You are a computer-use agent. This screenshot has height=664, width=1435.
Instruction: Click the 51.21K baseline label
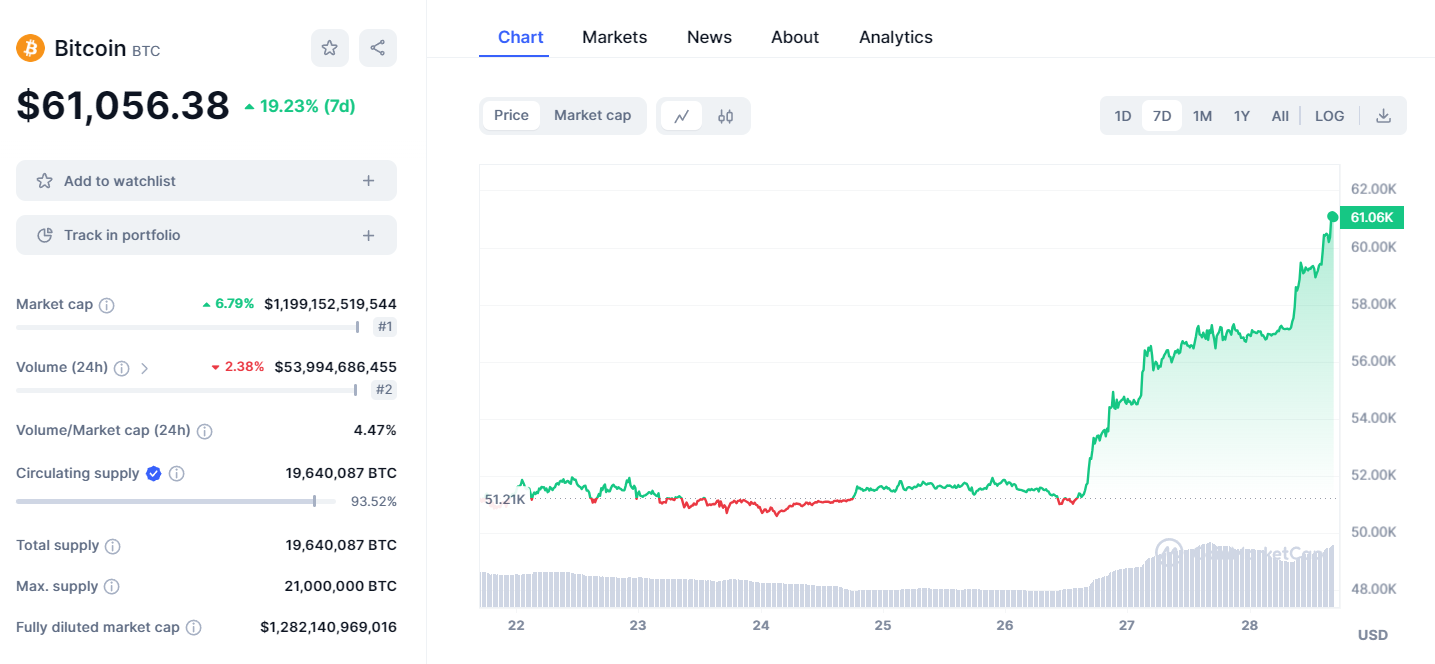505,499
